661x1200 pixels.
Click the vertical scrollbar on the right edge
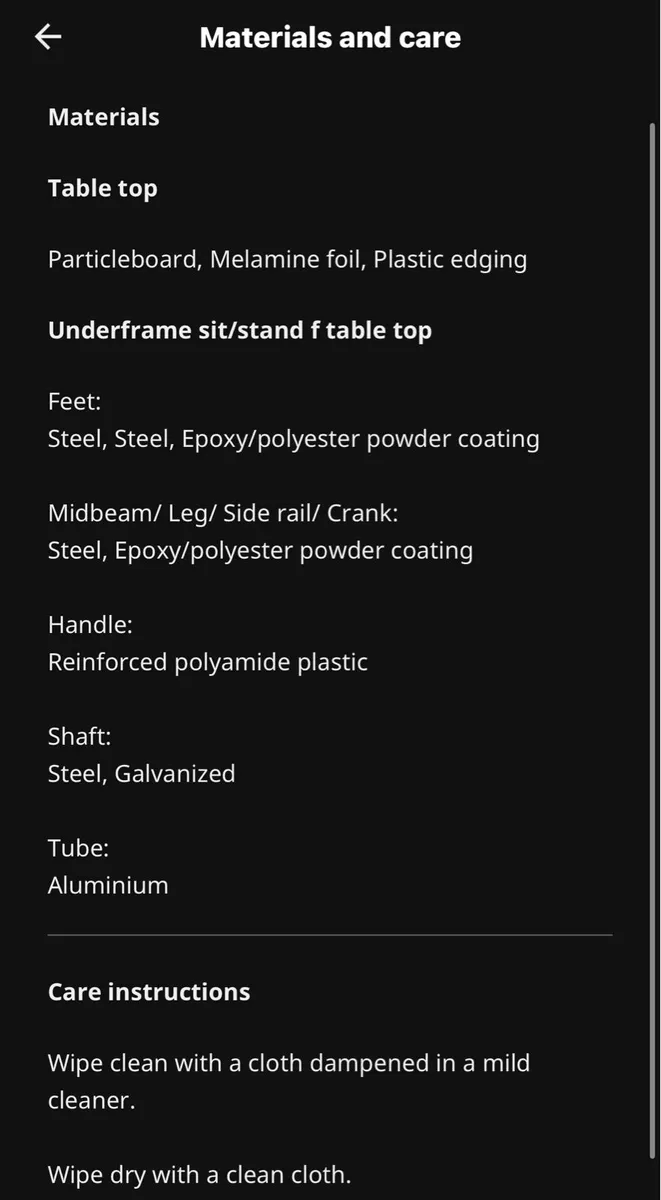[x=653, y=640]
